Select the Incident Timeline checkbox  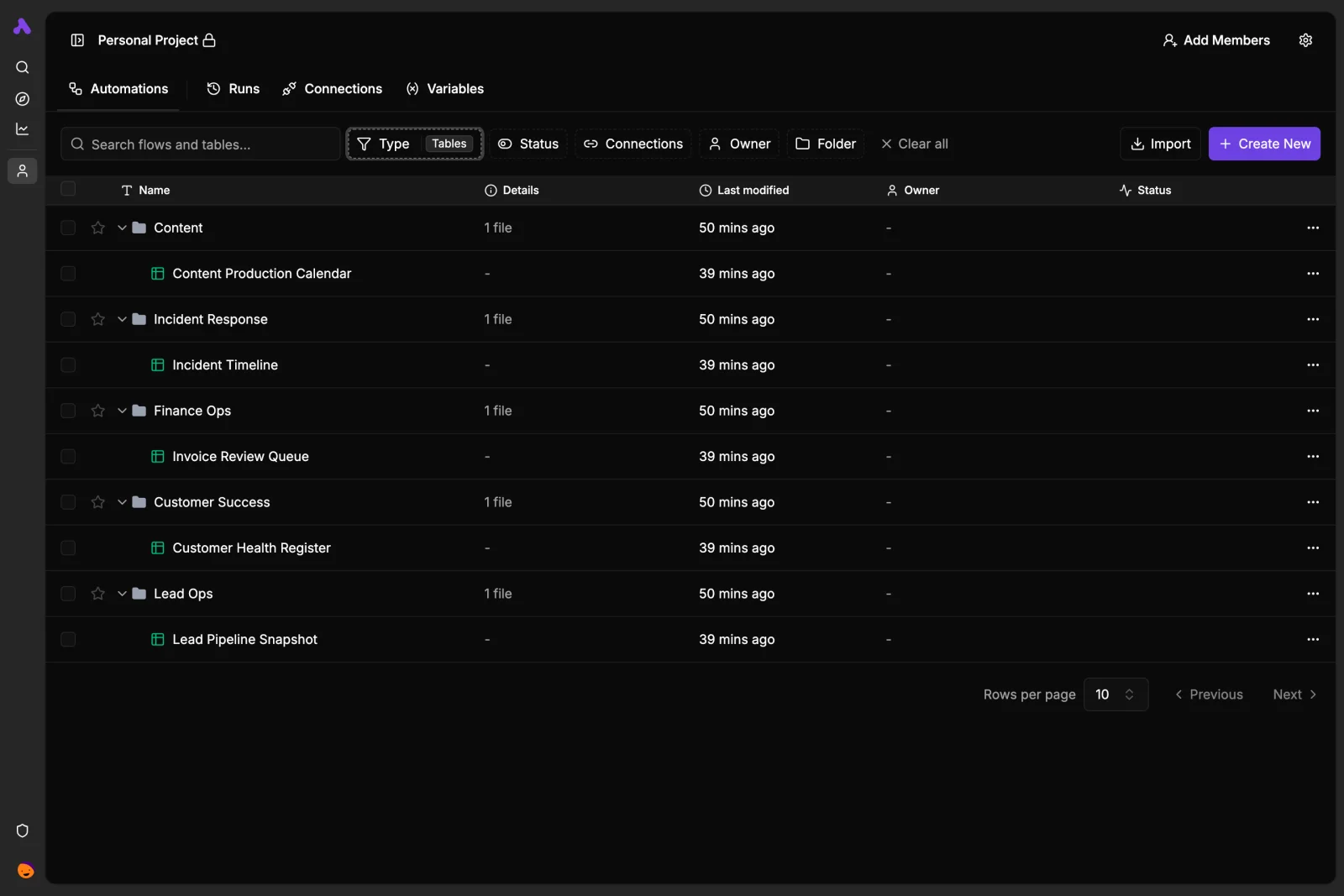(68, 365)
